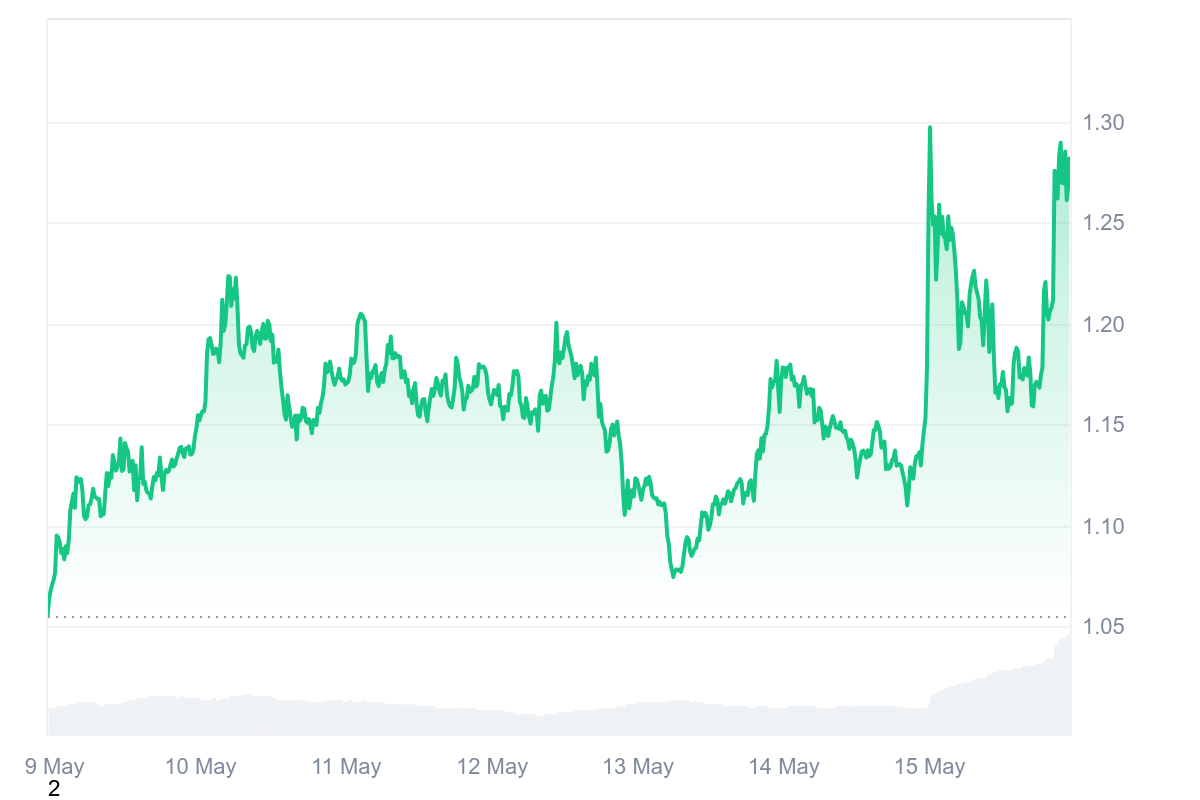The image size is (1200, 800).
Task: Click the price line's starting point on 9 May
Action: tap(48, 615)
